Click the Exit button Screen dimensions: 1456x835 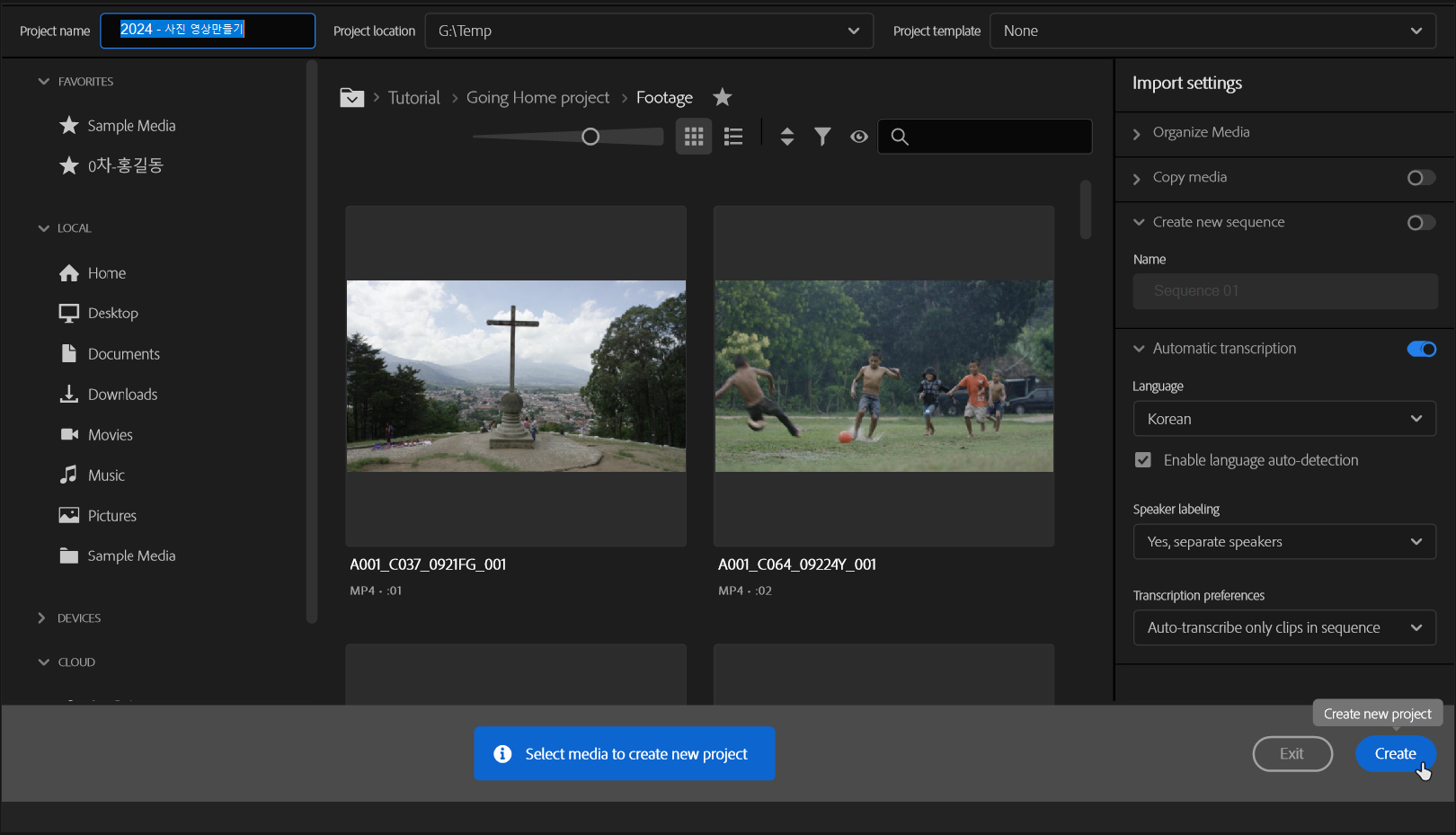[x=1292, y=754]
